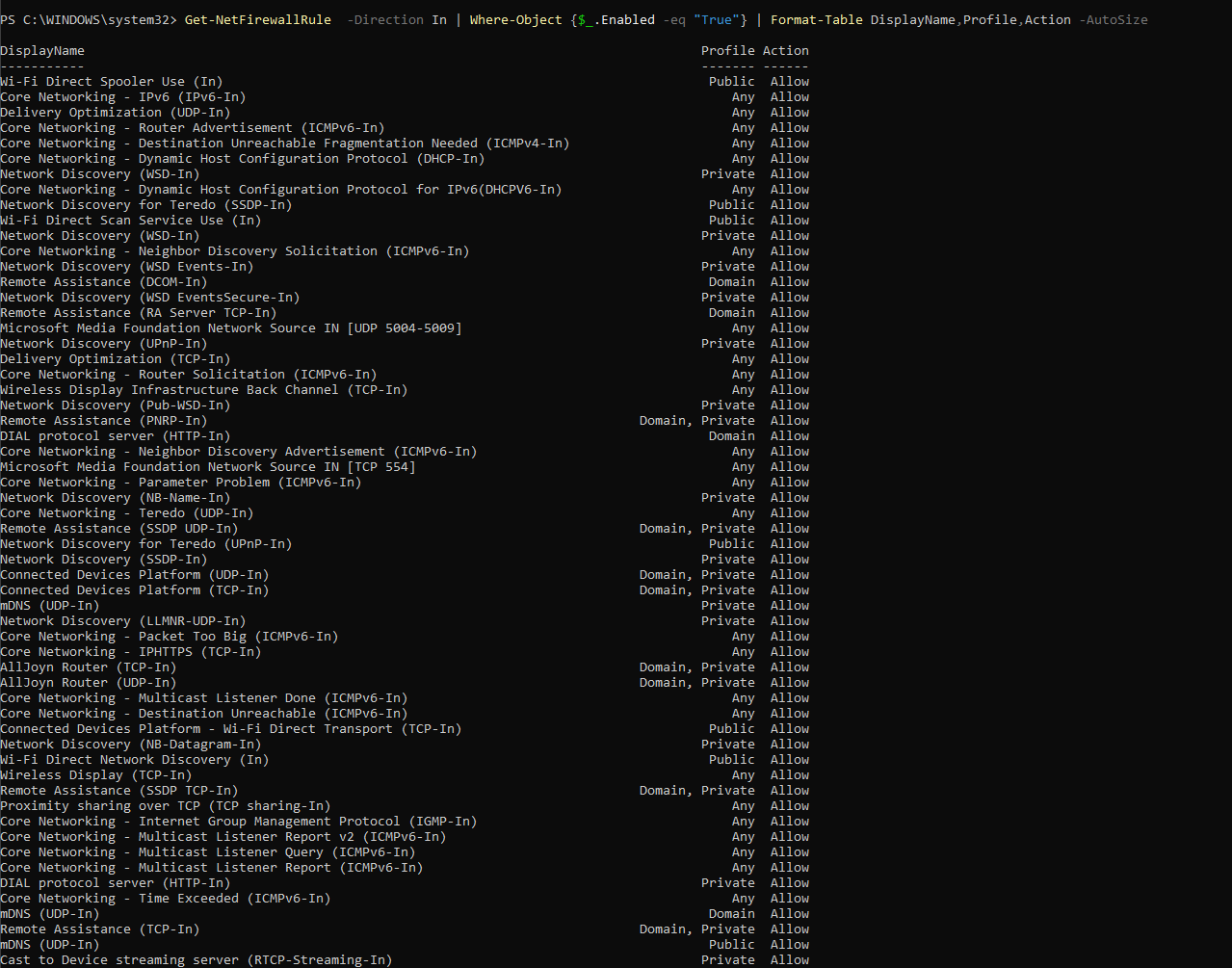Click the Get-NetFirewallRule cmdlet in the prompt
The width and height of the screenshot is (1232, 968).
tap(257, 19)
